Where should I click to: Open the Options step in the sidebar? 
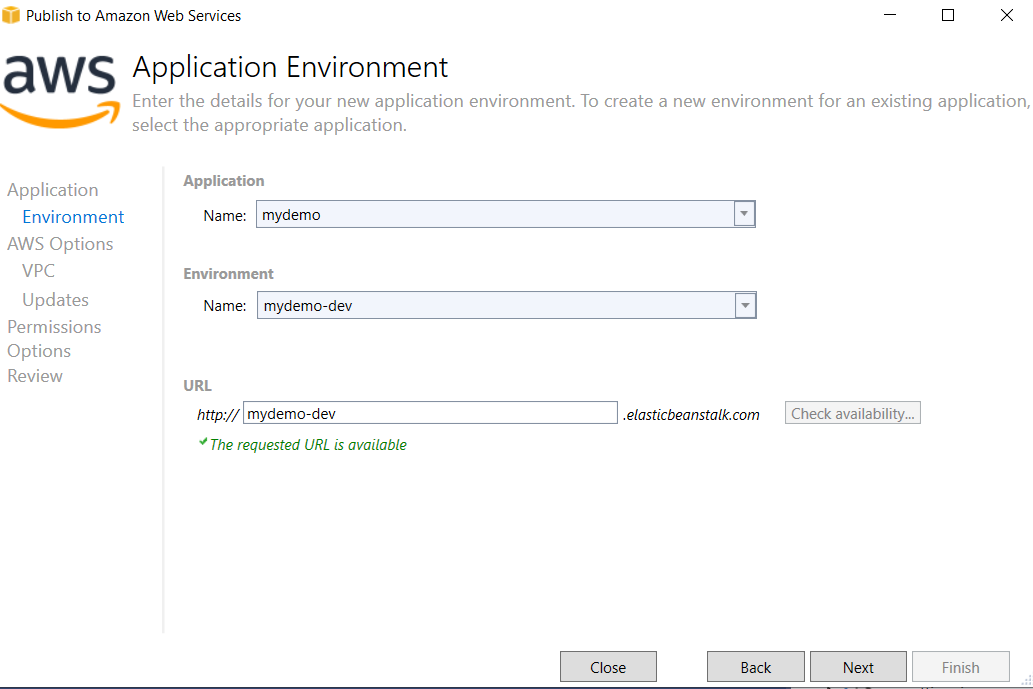(39, 351)
